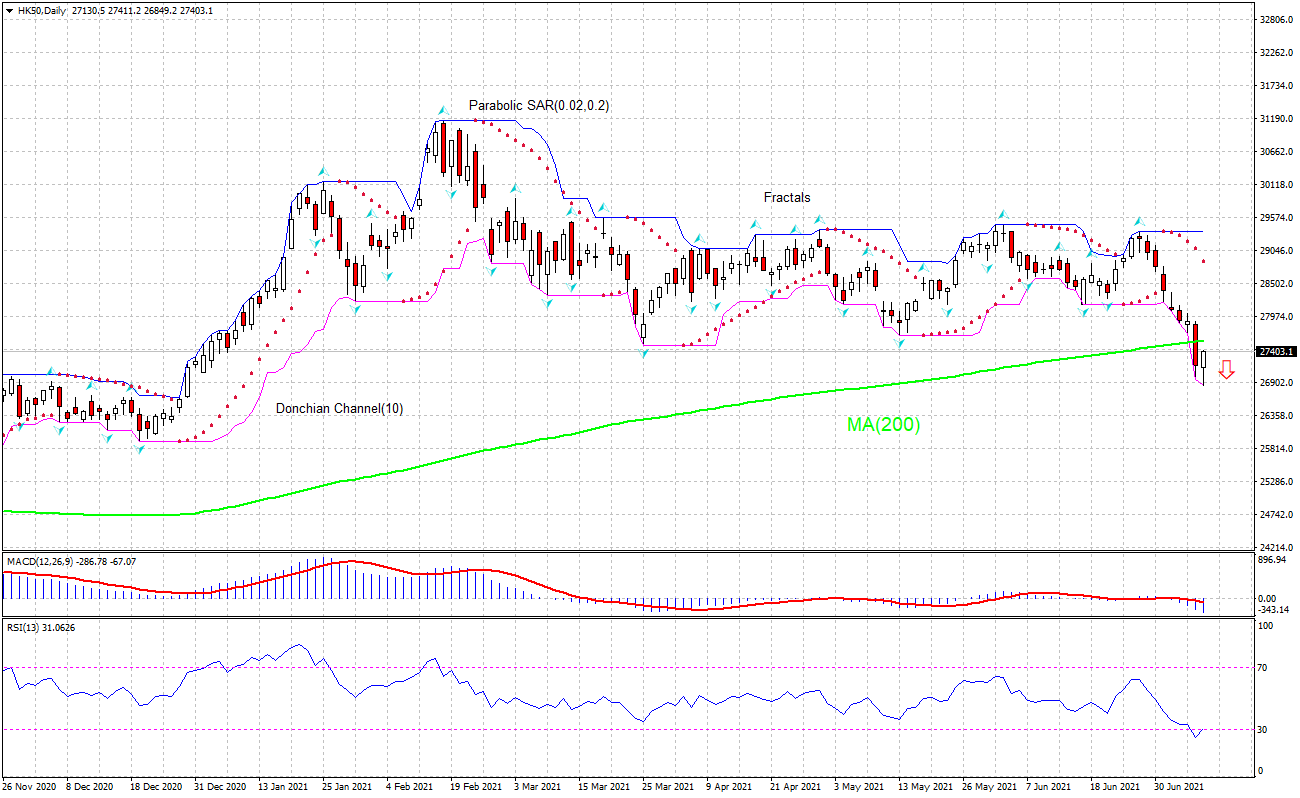Open the dropdown triangle beside HK50,Daily title
This screenshot has width=1300, height=798.
click(9, 10)
